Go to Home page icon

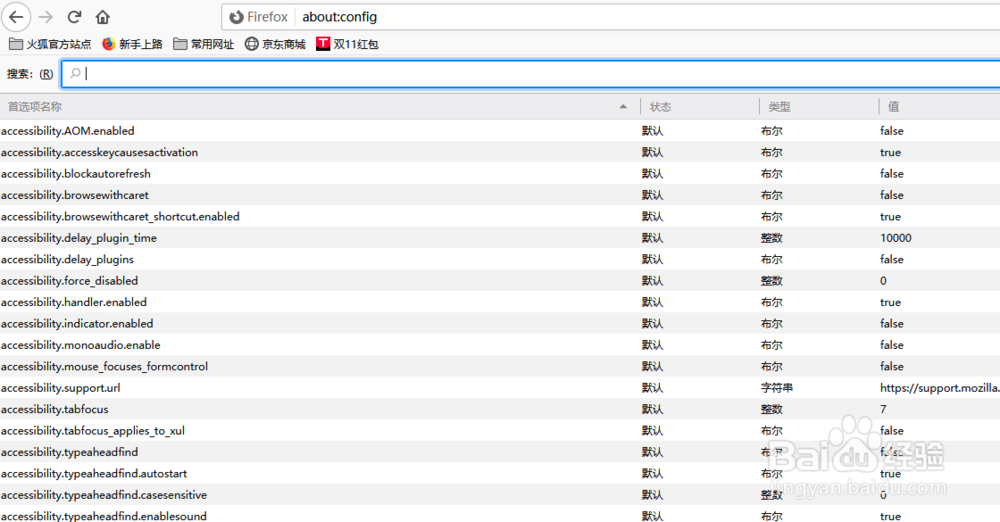(x=103, y=17)
